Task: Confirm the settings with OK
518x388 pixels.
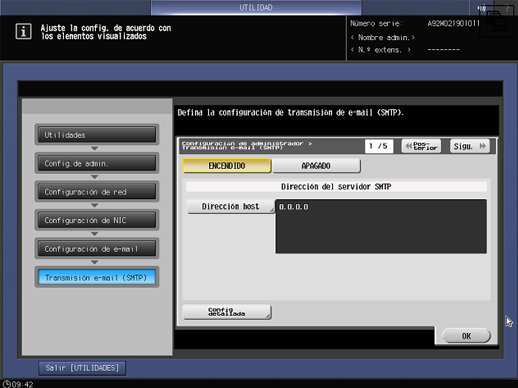Action: [x=466, y=336]
